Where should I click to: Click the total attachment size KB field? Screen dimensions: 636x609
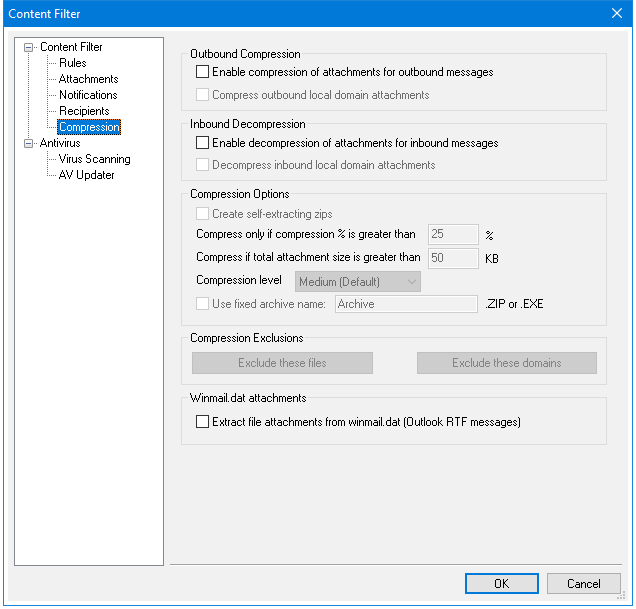click(x=453, y=258)
